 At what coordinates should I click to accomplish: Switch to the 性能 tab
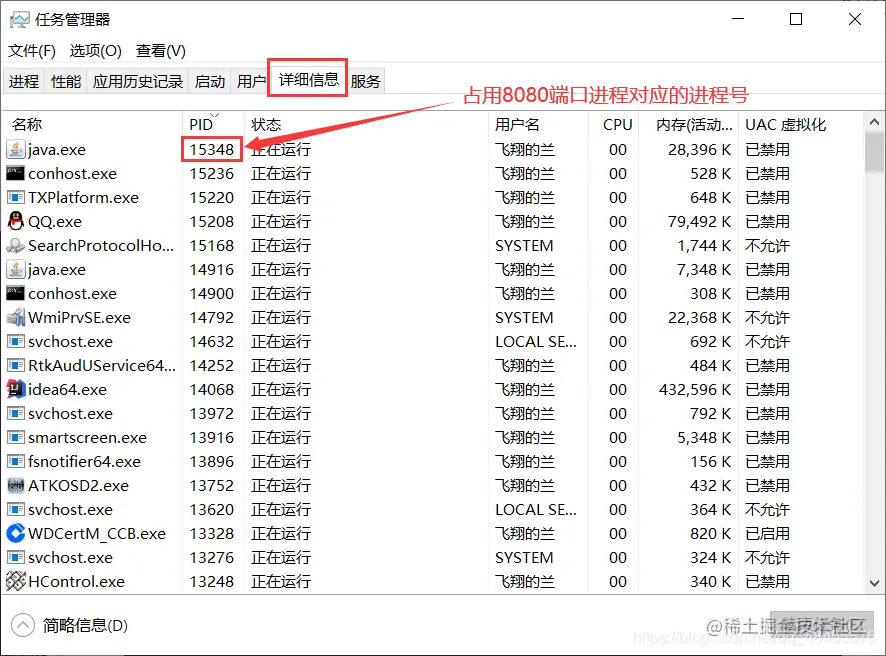(x=66, y=81)
